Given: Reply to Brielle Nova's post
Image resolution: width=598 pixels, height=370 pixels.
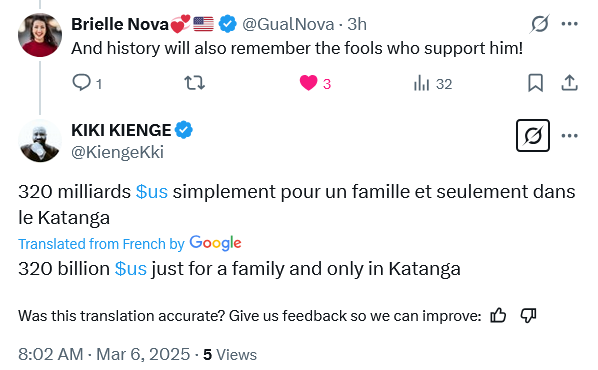Looking at the screenshot, I should [81, 83].
